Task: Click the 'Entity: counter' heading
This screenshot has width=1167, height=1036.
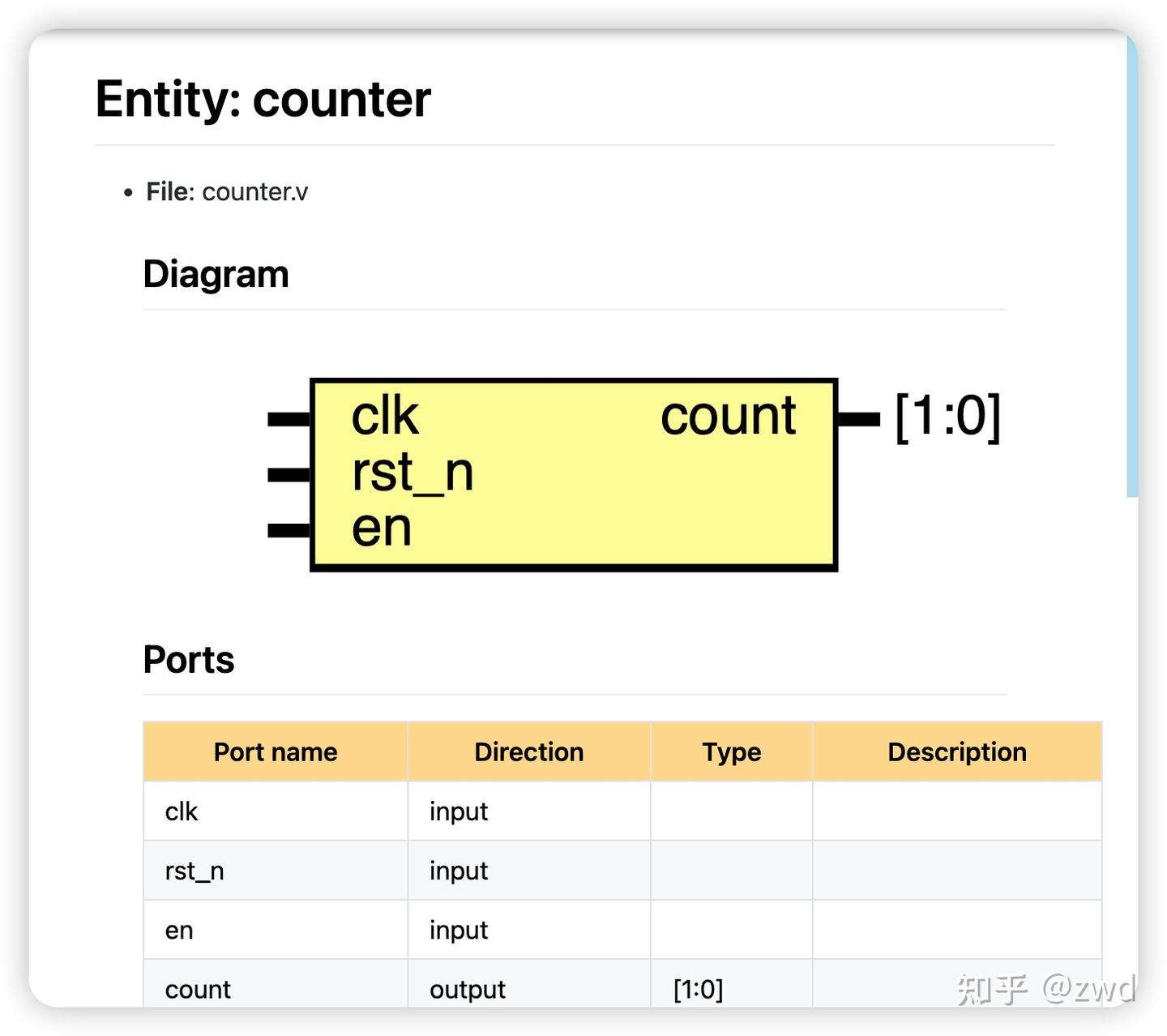Action: (x=263, y=99)
